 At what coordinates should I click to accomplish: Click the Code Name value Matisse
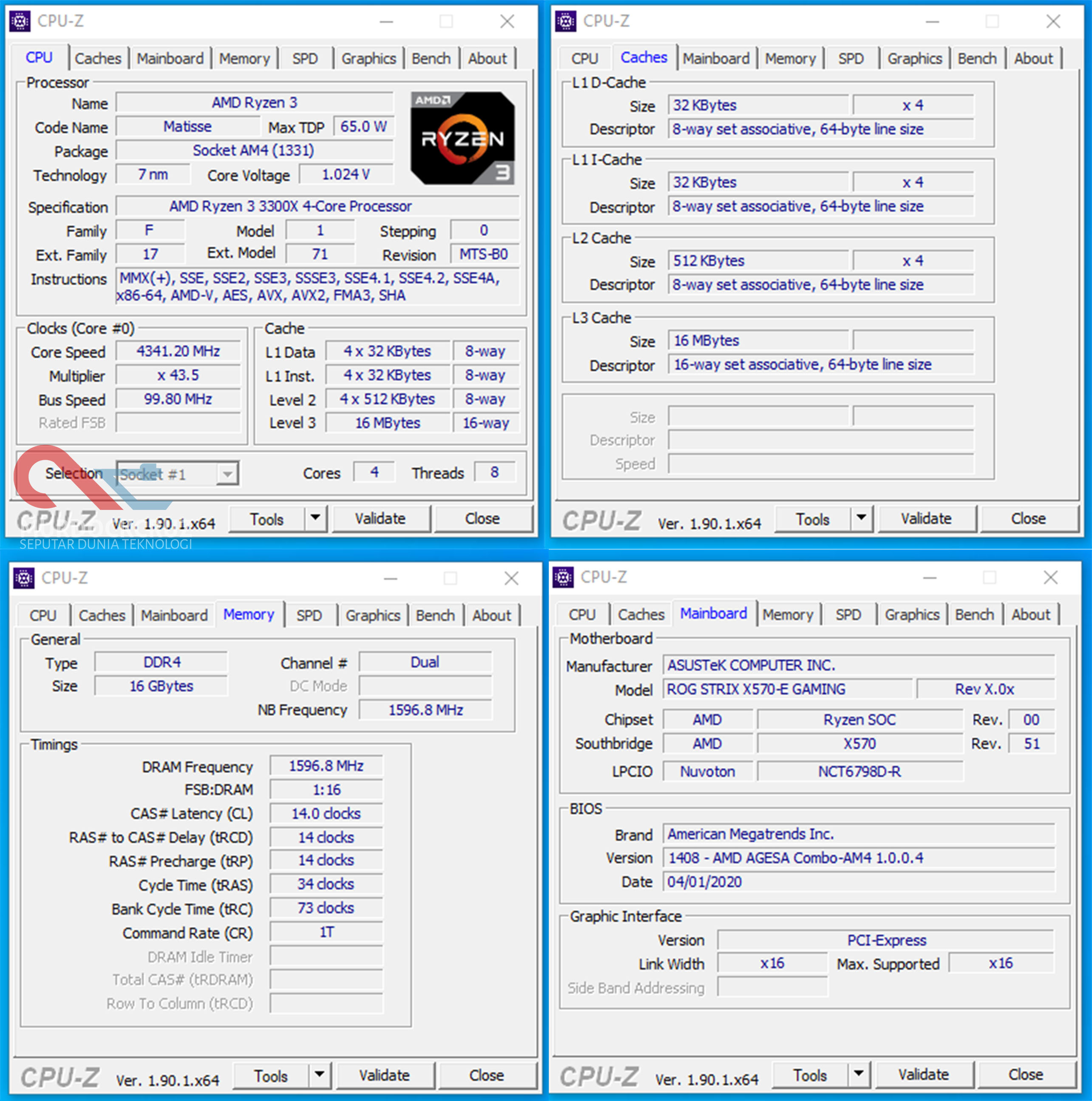[187, 126]
